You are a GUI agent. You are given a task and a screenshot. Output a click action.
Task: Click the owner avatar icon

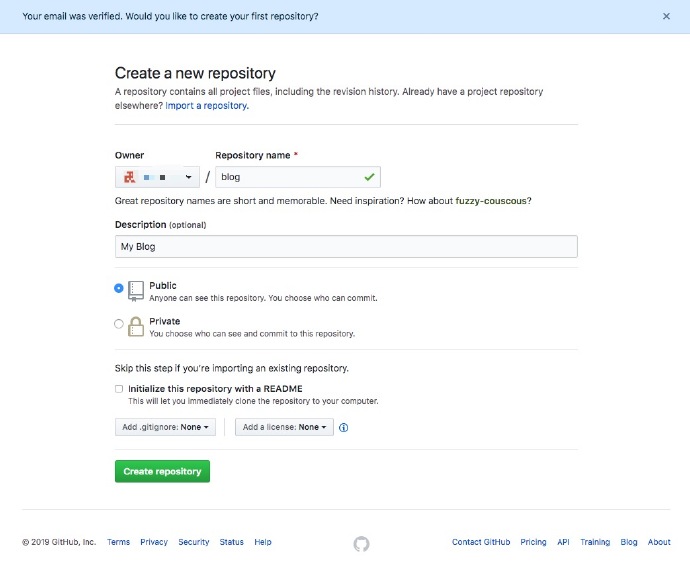coord(129,177)
